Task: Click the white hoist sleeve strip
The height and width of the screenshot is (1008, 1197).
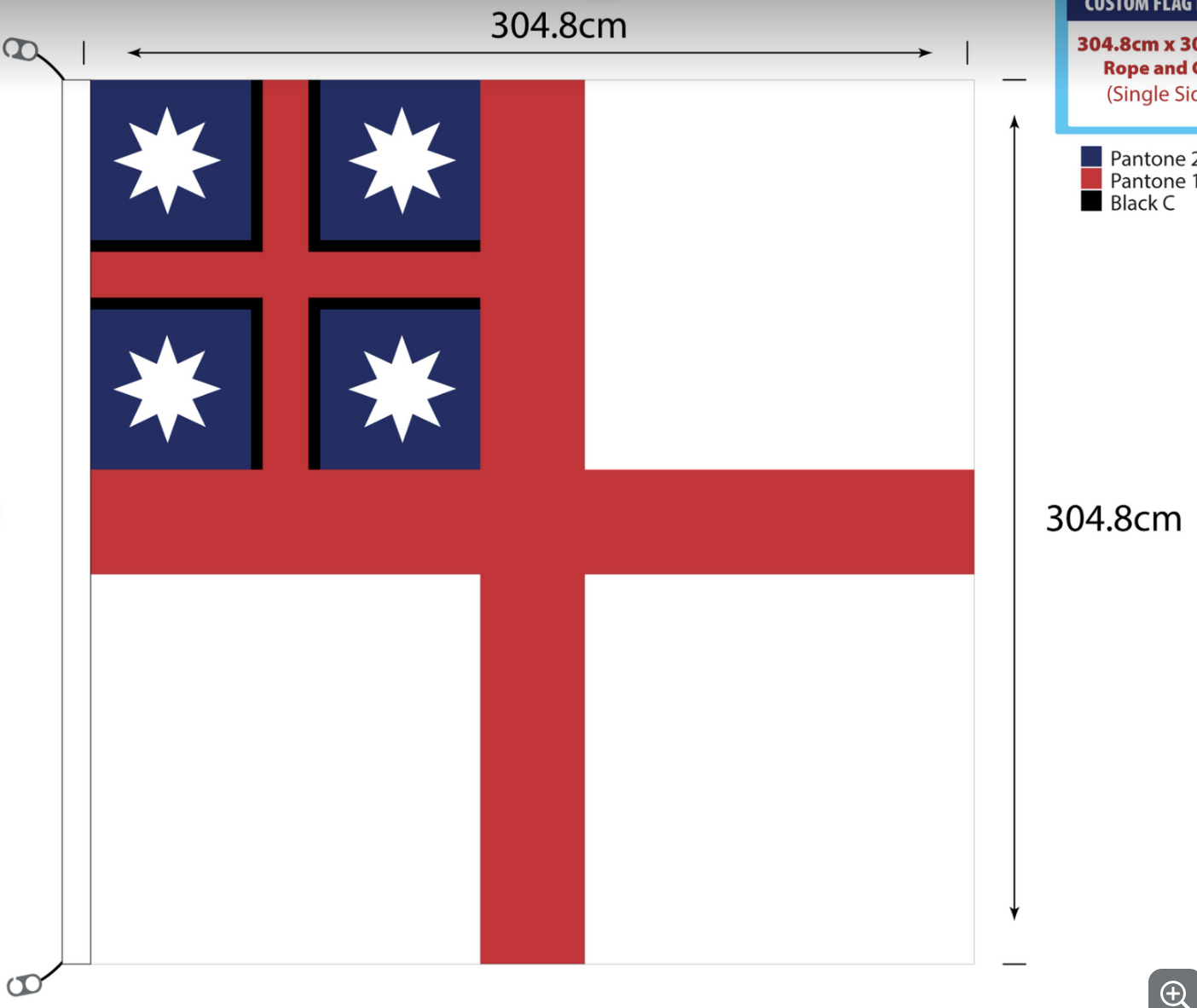Action: point(77,522)
